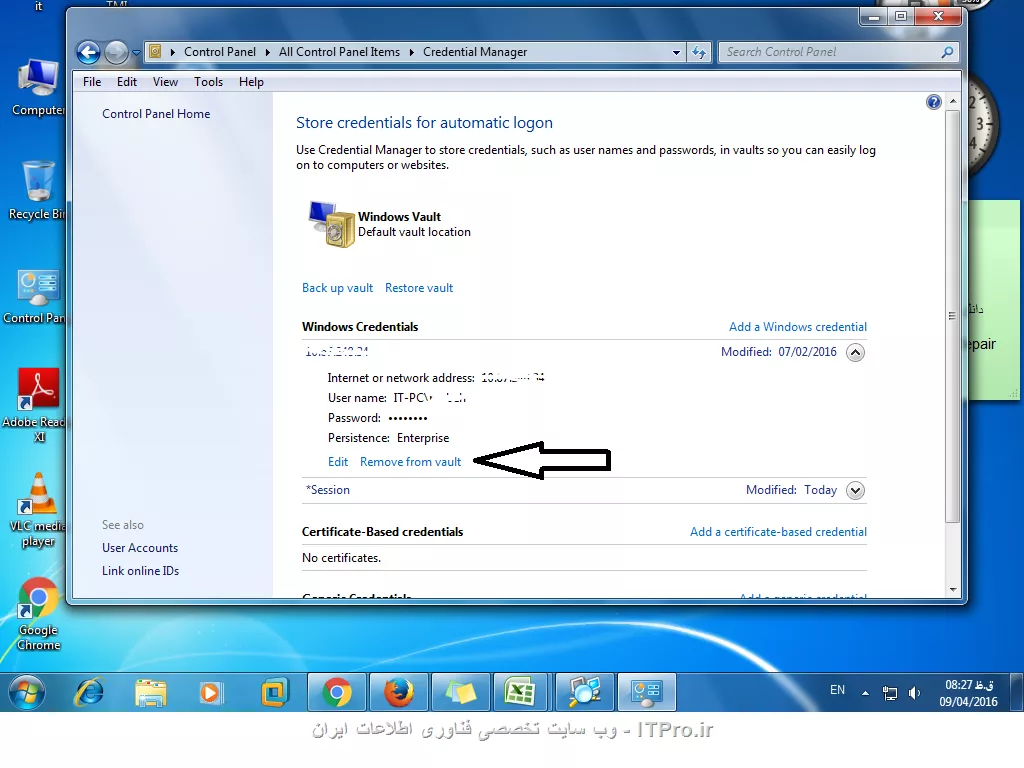Open the View menu
This screenshot has height=768, width=1024.
coord(165,82)
